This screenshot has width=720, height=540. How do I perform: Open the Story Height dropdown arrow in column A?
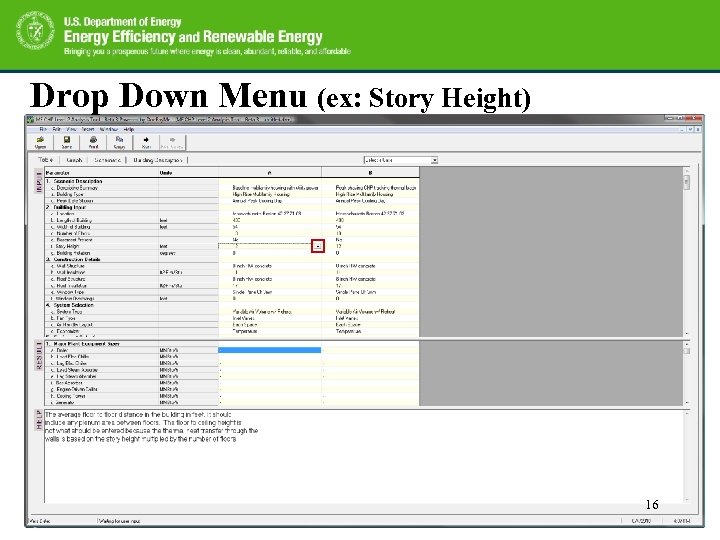[x=318, y=246]
